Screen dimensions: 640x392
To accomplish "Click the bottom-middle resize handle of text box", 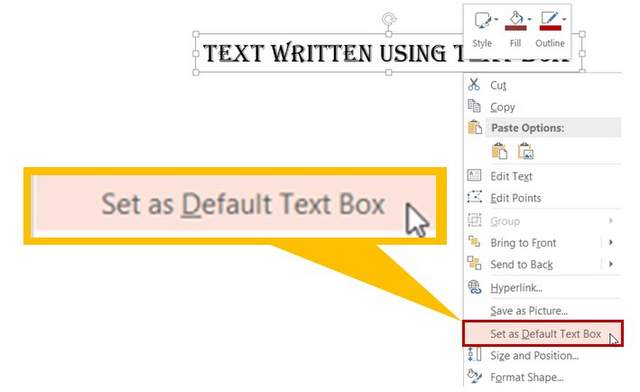I will point(389,72).
